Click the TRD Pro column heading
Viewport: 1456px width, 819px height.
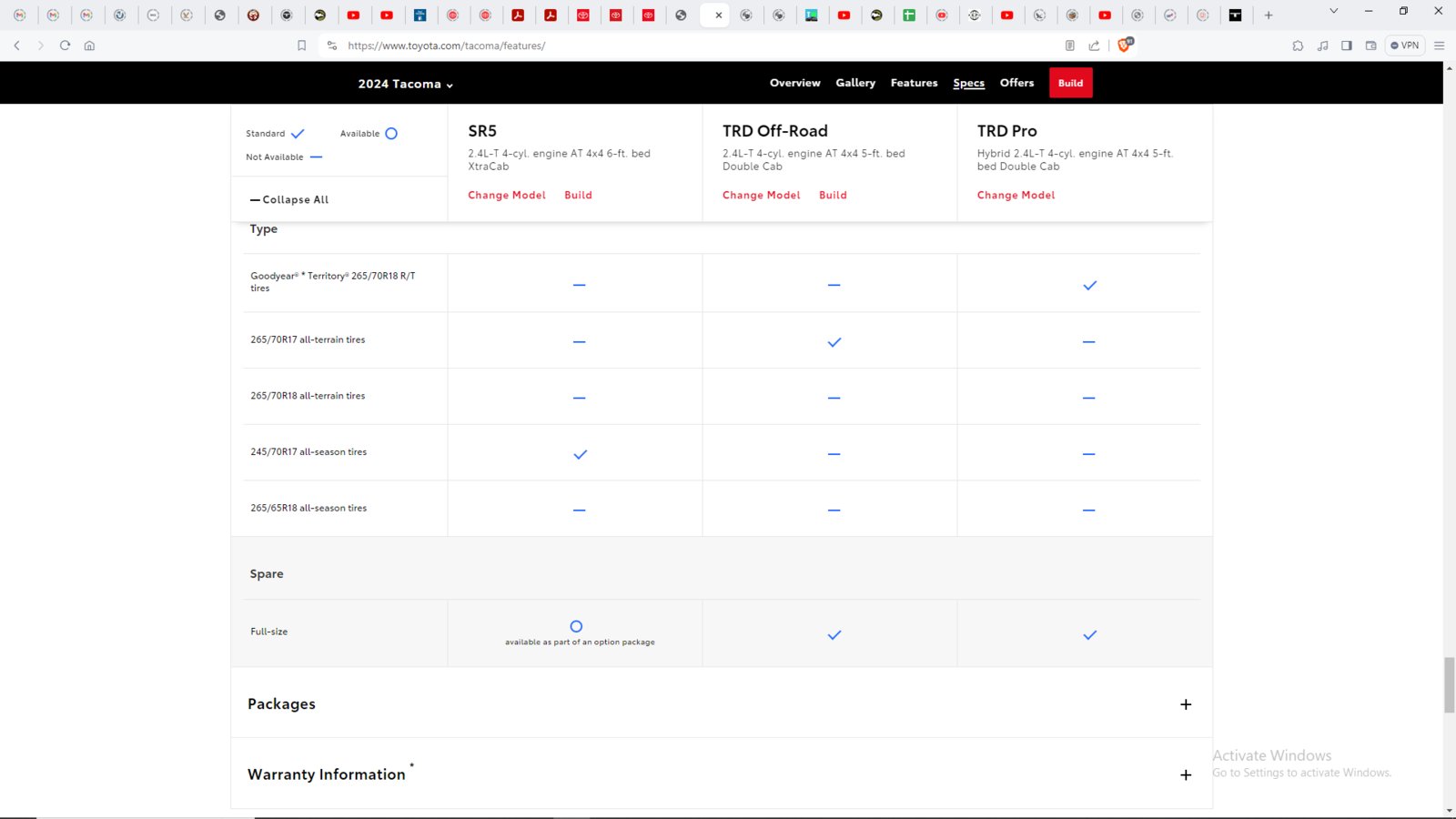click(x=1006, y=131)
